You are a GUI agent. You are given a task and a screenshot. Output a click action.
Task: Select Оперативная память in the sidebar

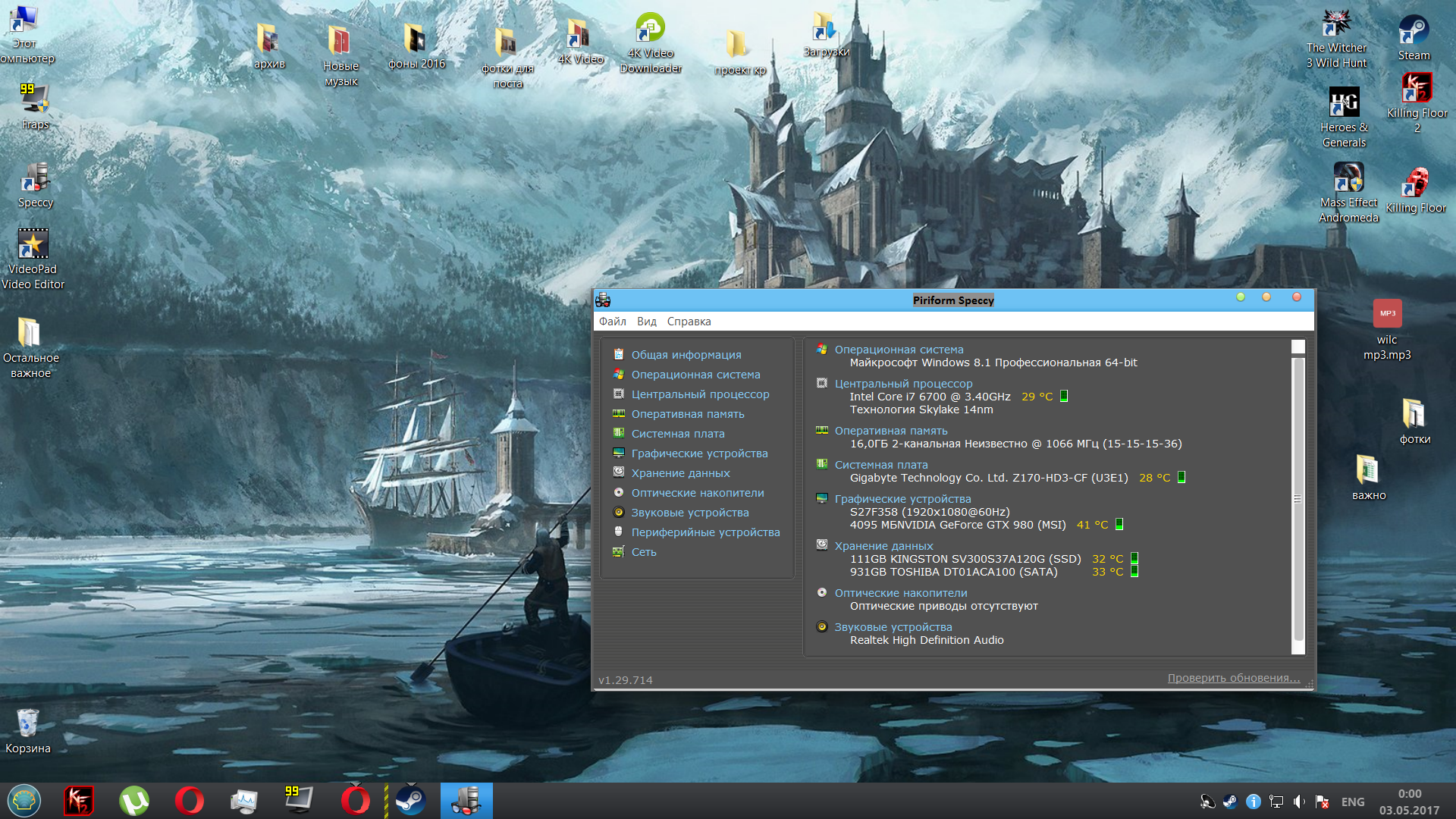[x=688, y=414]
